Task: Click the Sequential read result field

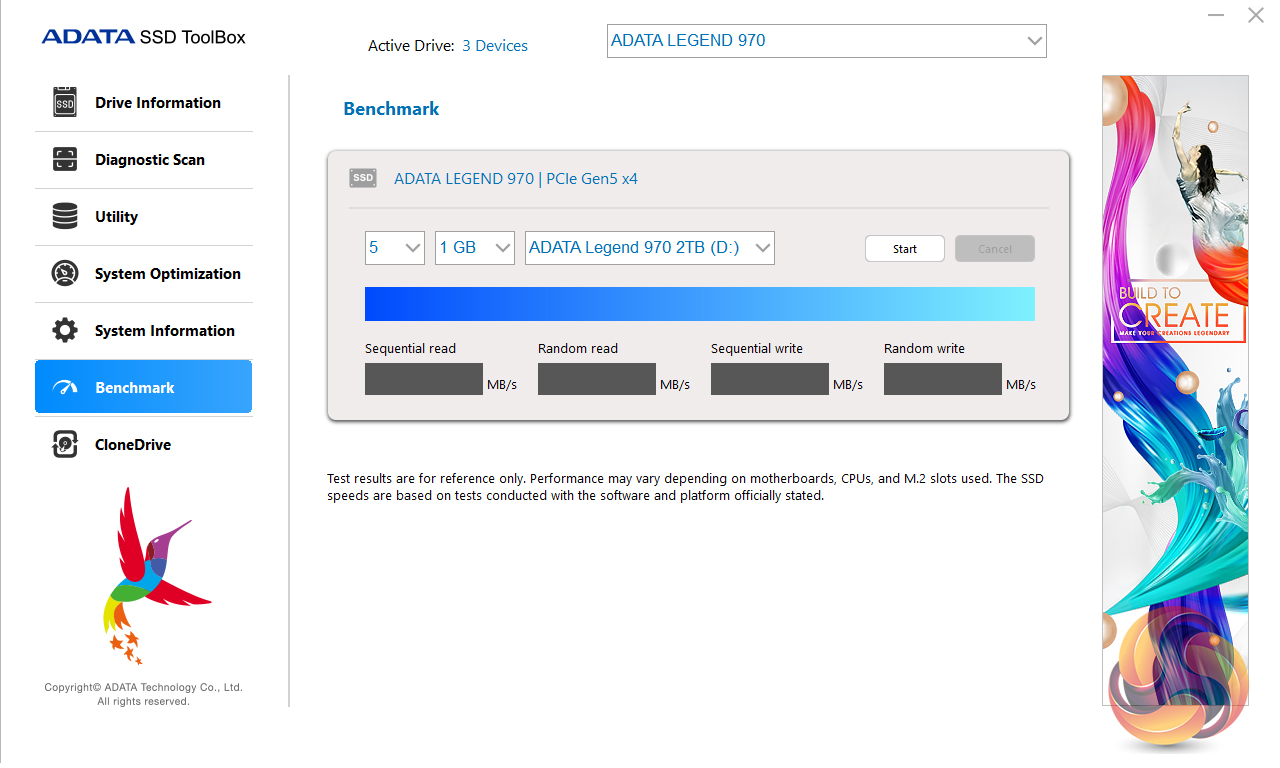Action: click(x=424, y=379)
